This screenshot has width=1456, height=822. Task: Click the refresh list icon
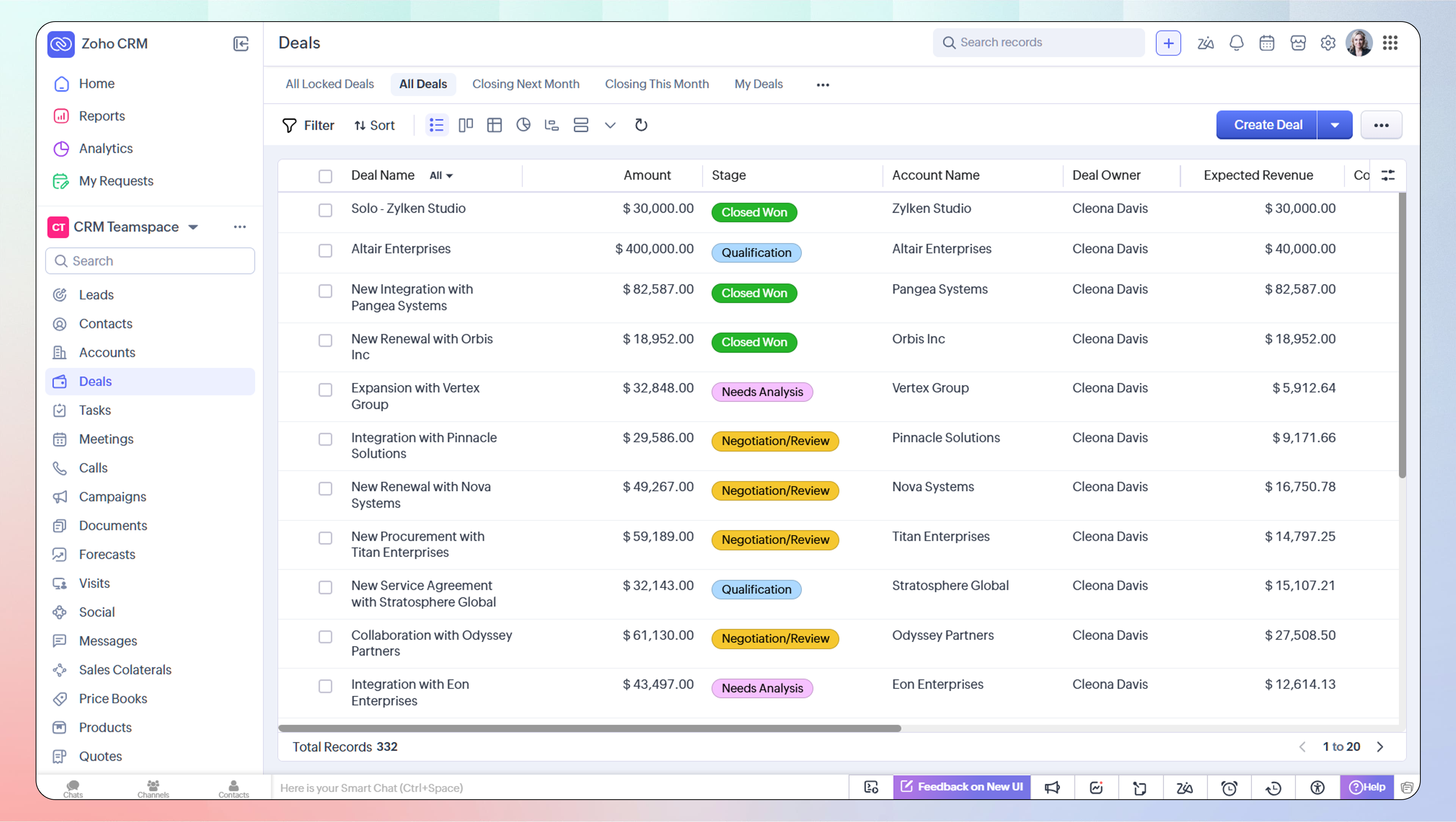(x=641, y=125)
